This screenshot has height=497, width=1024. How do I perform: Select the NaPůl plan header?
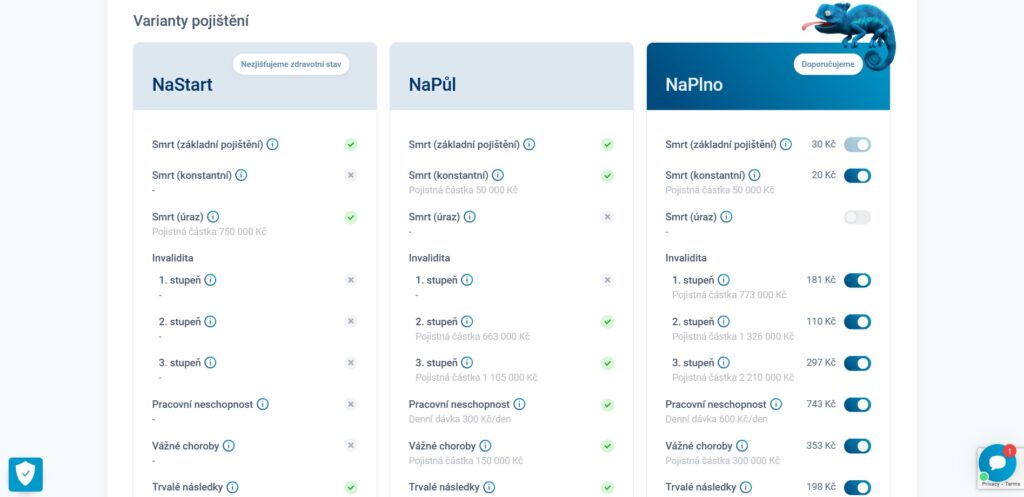point(511,76)
